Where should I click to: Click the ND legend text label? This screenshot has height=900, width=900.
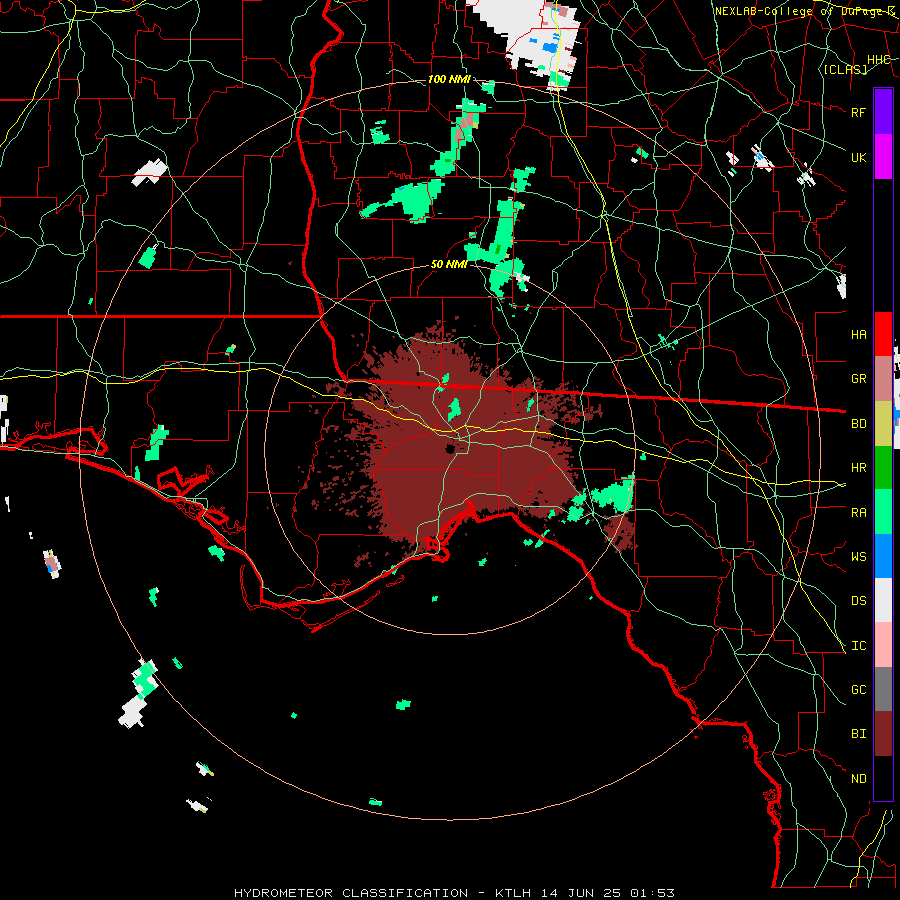(x=858, y=778)
